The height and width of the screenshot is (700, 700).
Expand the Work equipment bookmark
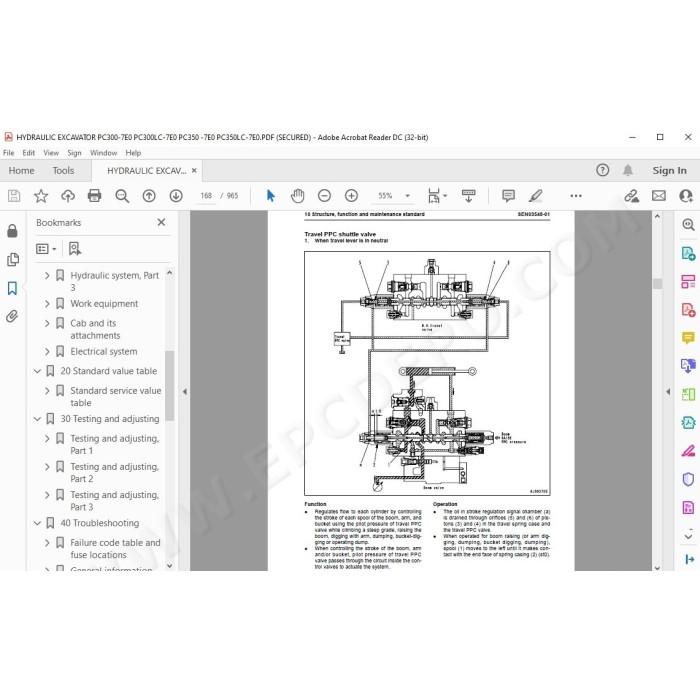point(47,304)
